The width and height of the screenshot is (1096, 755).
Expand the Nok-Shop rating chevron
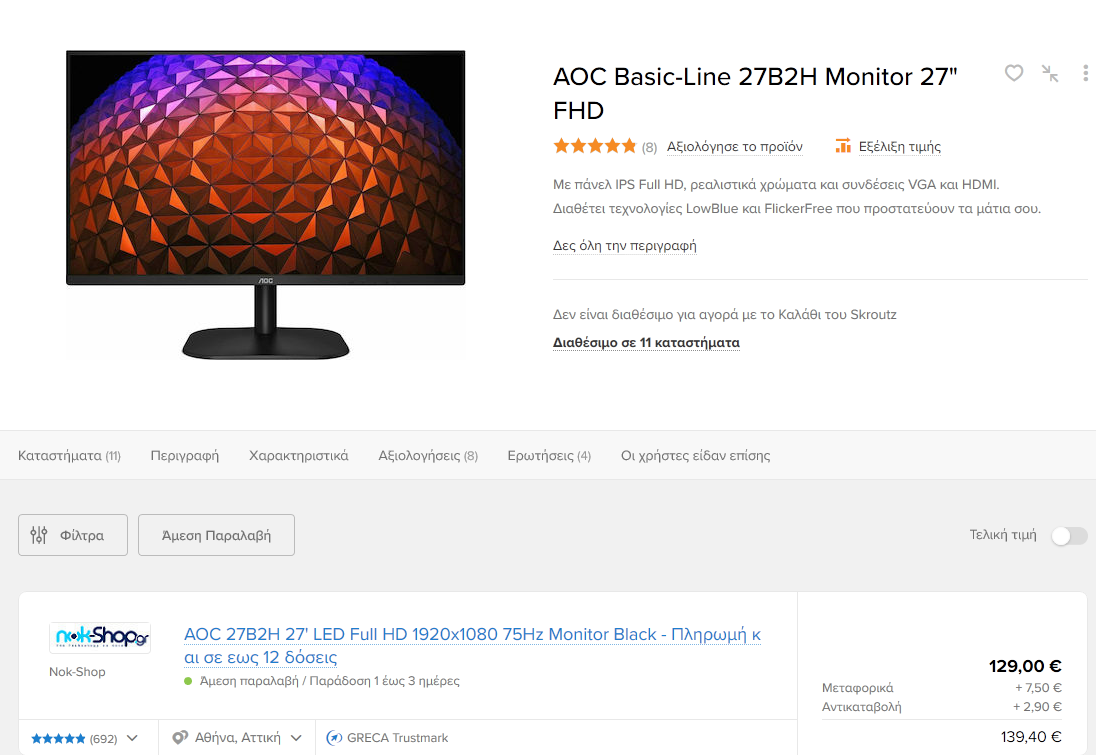coord(132,738)
